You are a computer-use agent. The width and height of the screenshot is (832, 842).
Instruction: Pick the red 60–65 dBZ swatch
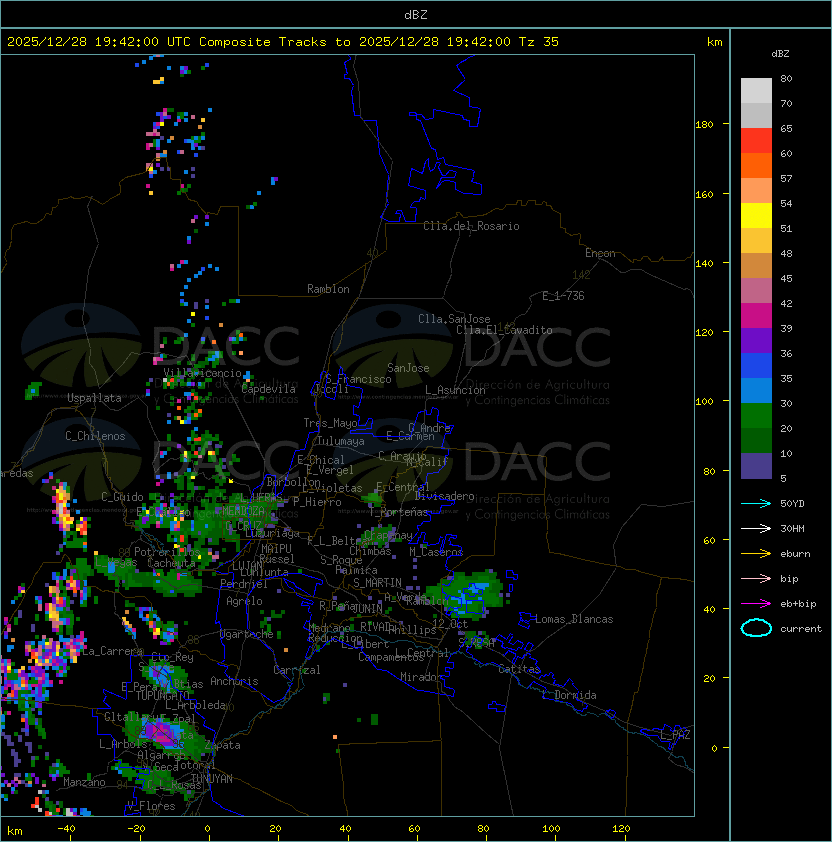pyautogui.click(x=756, y=141)
